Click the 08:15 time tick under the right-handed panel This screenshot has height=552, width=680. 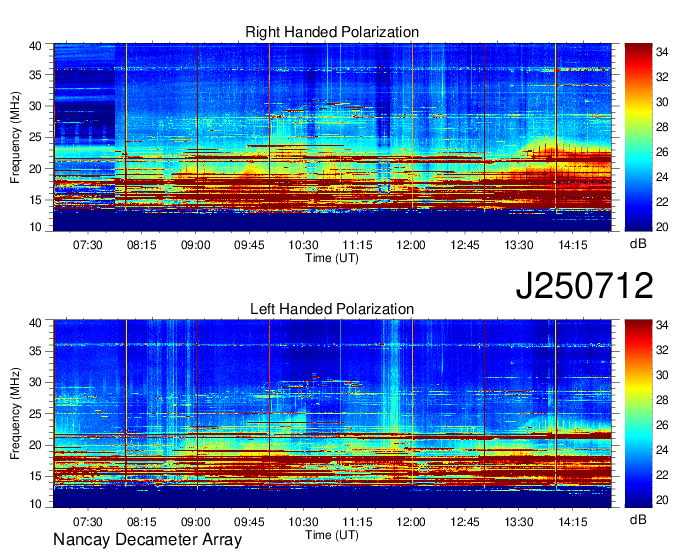click(141, 245)
